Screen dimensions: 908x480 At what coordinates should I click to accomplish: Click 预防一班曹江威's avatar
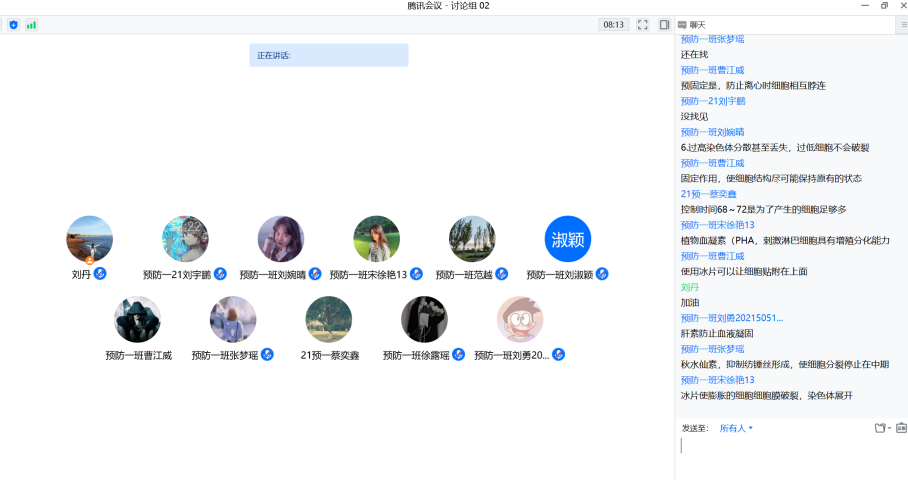[x=137, y=319]
